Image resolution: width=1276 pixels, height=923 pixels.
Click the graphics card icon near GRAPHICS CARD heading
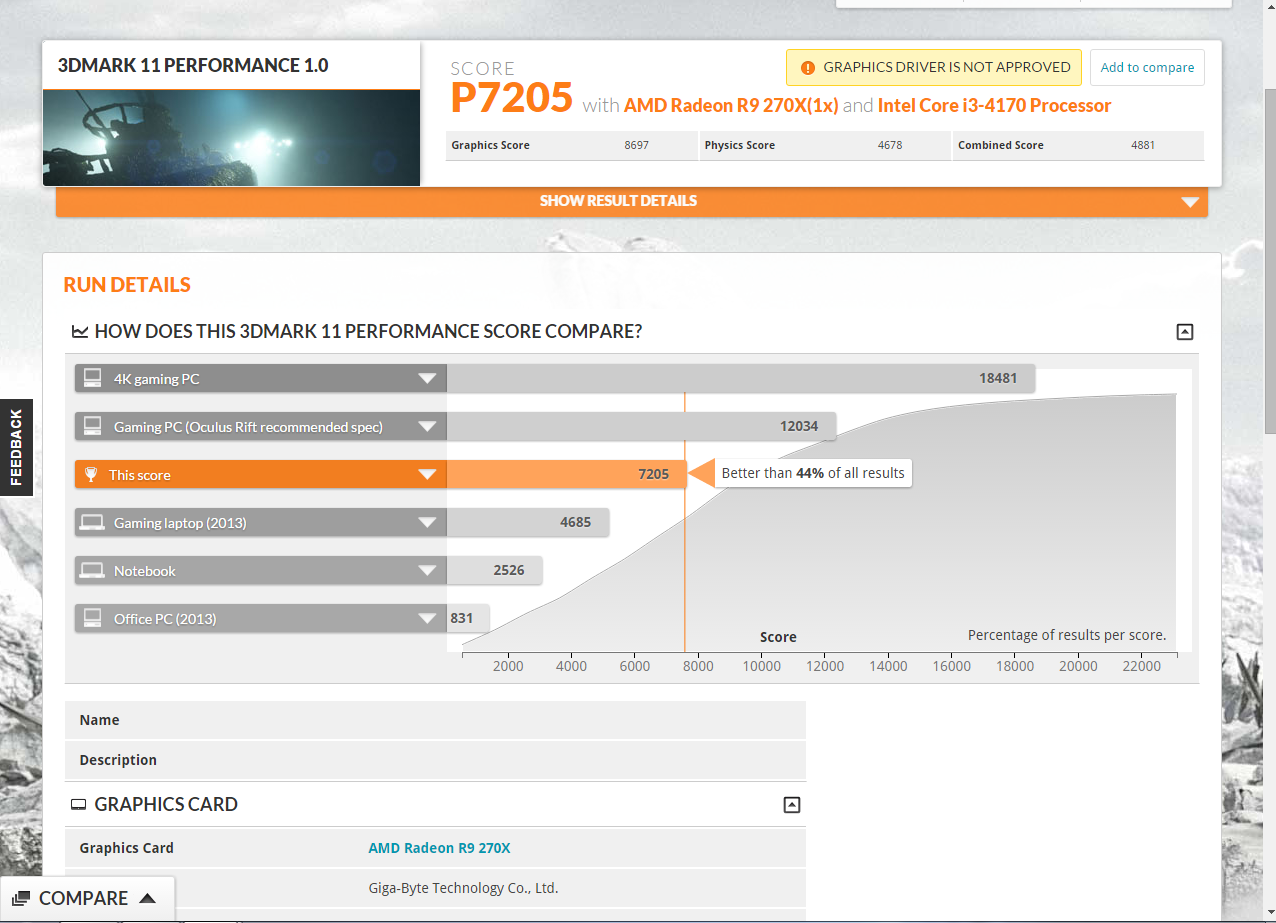pyautogui.click(x=79, y=804)
